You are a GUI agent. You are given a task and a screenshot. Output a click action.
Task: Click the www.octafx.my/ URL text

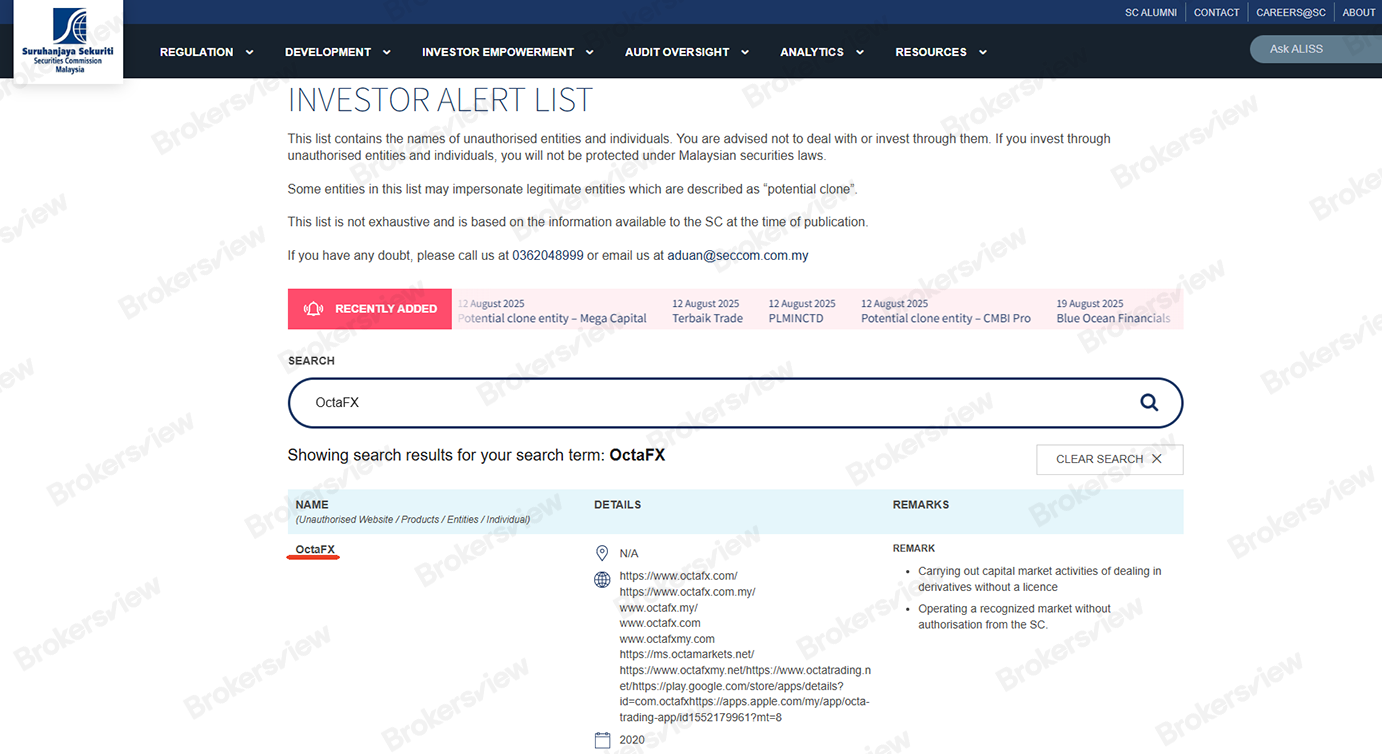(x=658, y=608)
